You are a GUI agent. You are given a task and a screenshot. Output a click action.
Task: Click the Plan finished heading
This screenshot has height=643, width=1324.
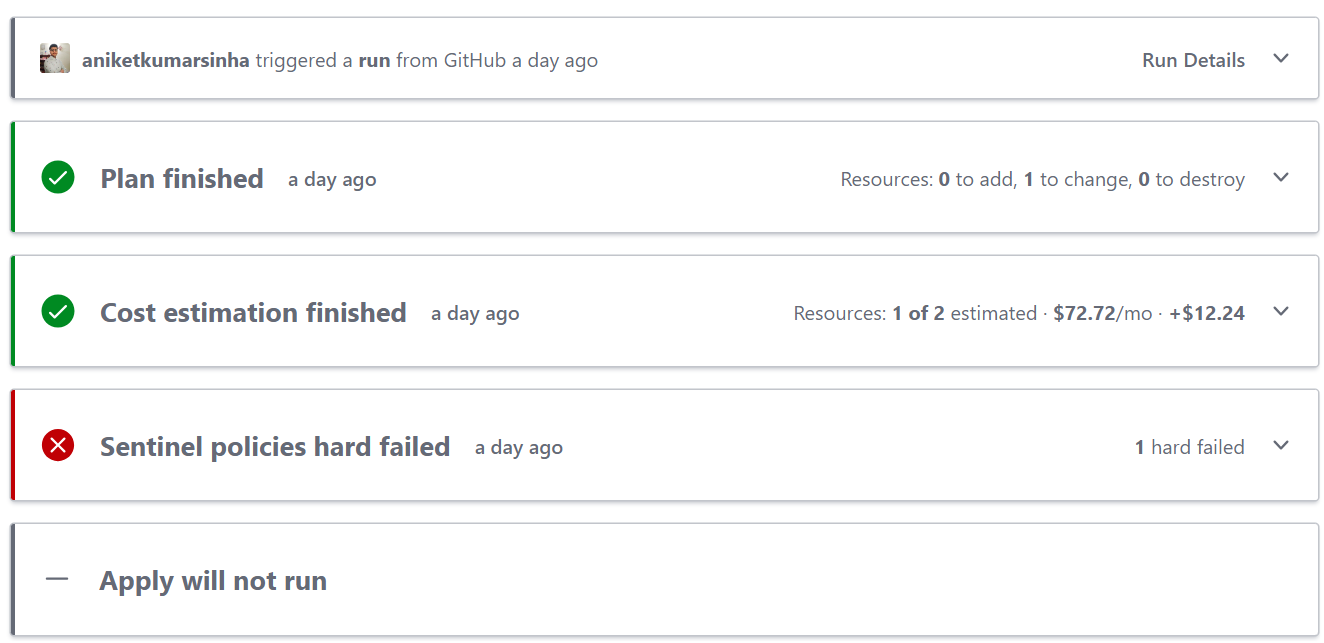click(182, 179)
